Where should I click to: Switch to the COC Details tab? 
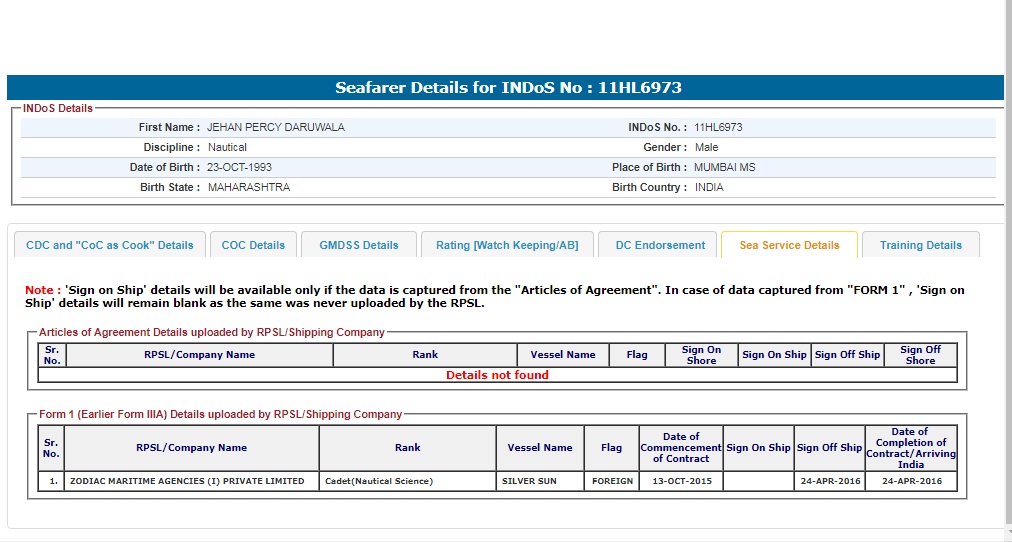coord(253,245)
